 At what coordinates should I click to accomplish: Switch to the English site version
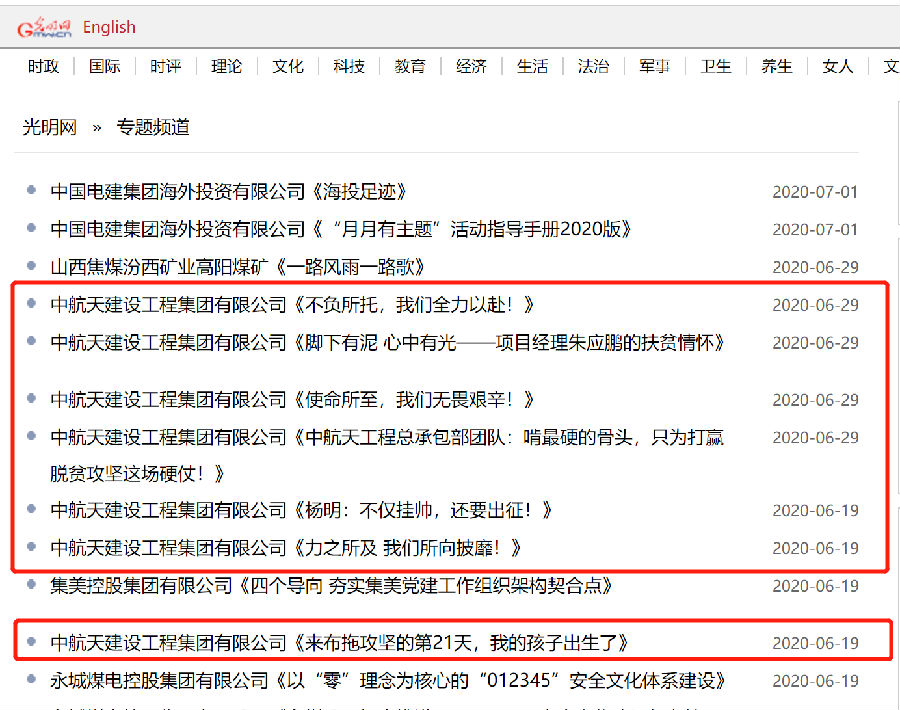pos(109,27)
